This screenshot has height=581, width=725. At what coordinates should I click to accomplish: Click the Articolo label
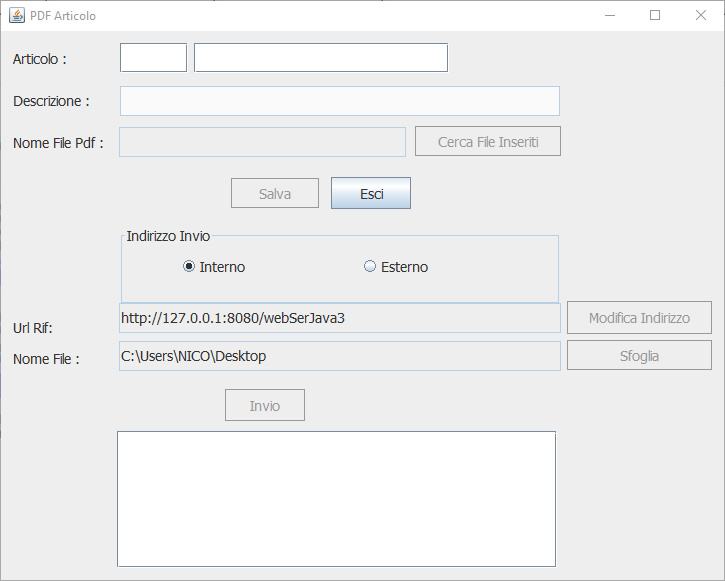coord(40,59)
